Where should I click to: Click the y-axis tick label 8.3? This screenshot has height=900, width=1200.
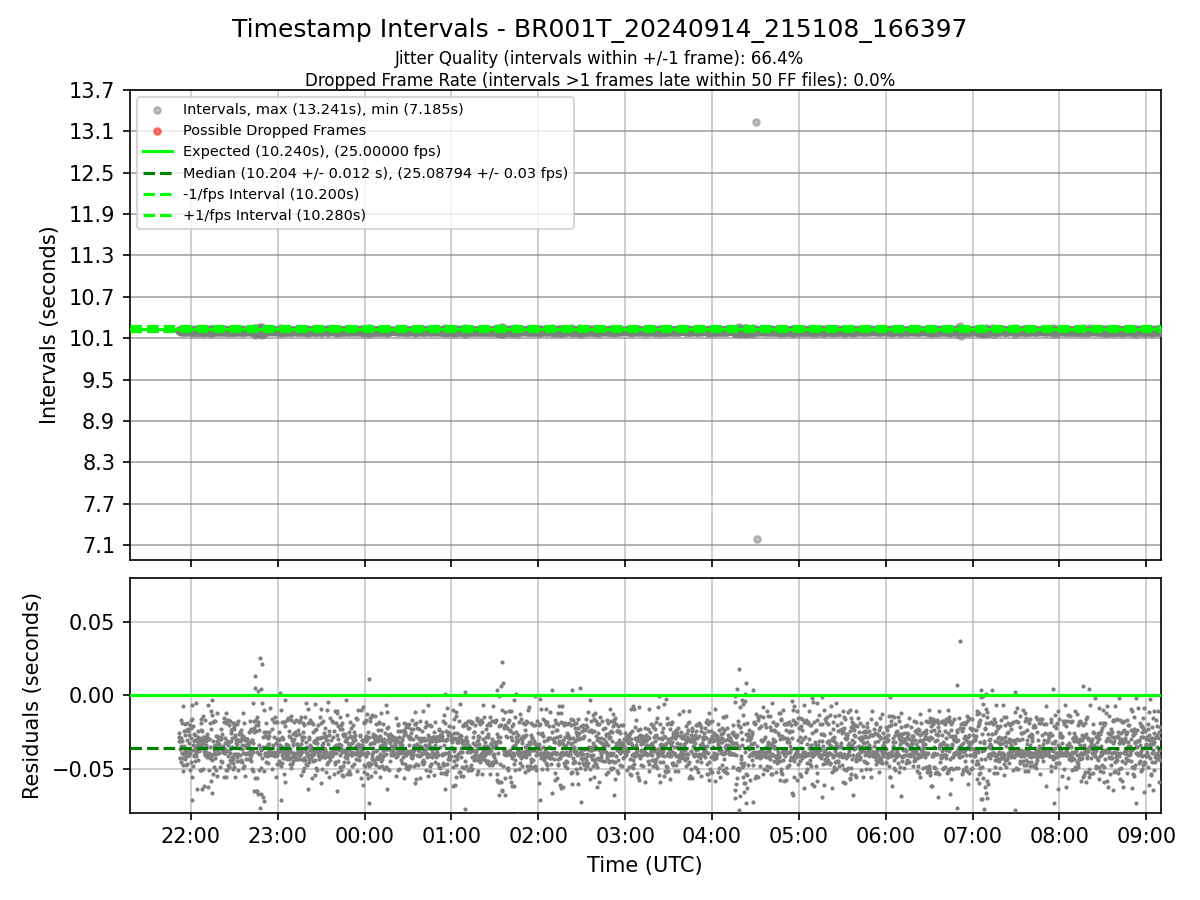pyautogui.click(x=100, y=463)
